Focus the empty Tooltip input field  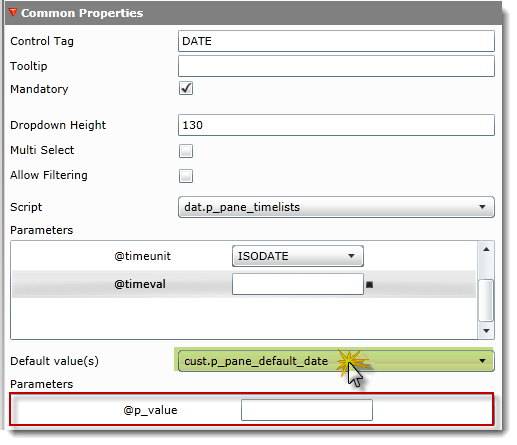tap(336, 66)
